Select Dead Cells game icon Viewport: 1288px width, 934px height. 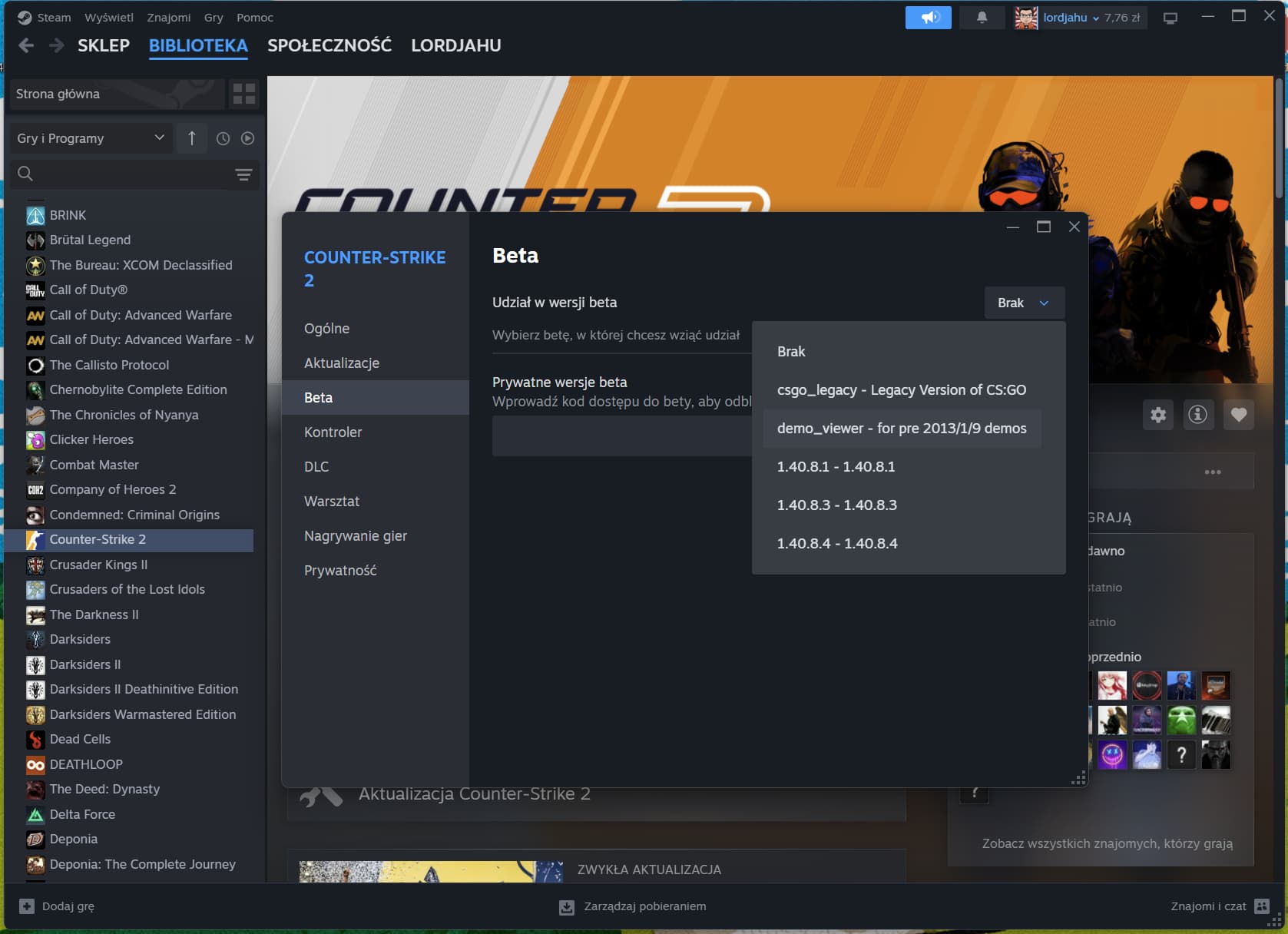click(x=35, y=739)
